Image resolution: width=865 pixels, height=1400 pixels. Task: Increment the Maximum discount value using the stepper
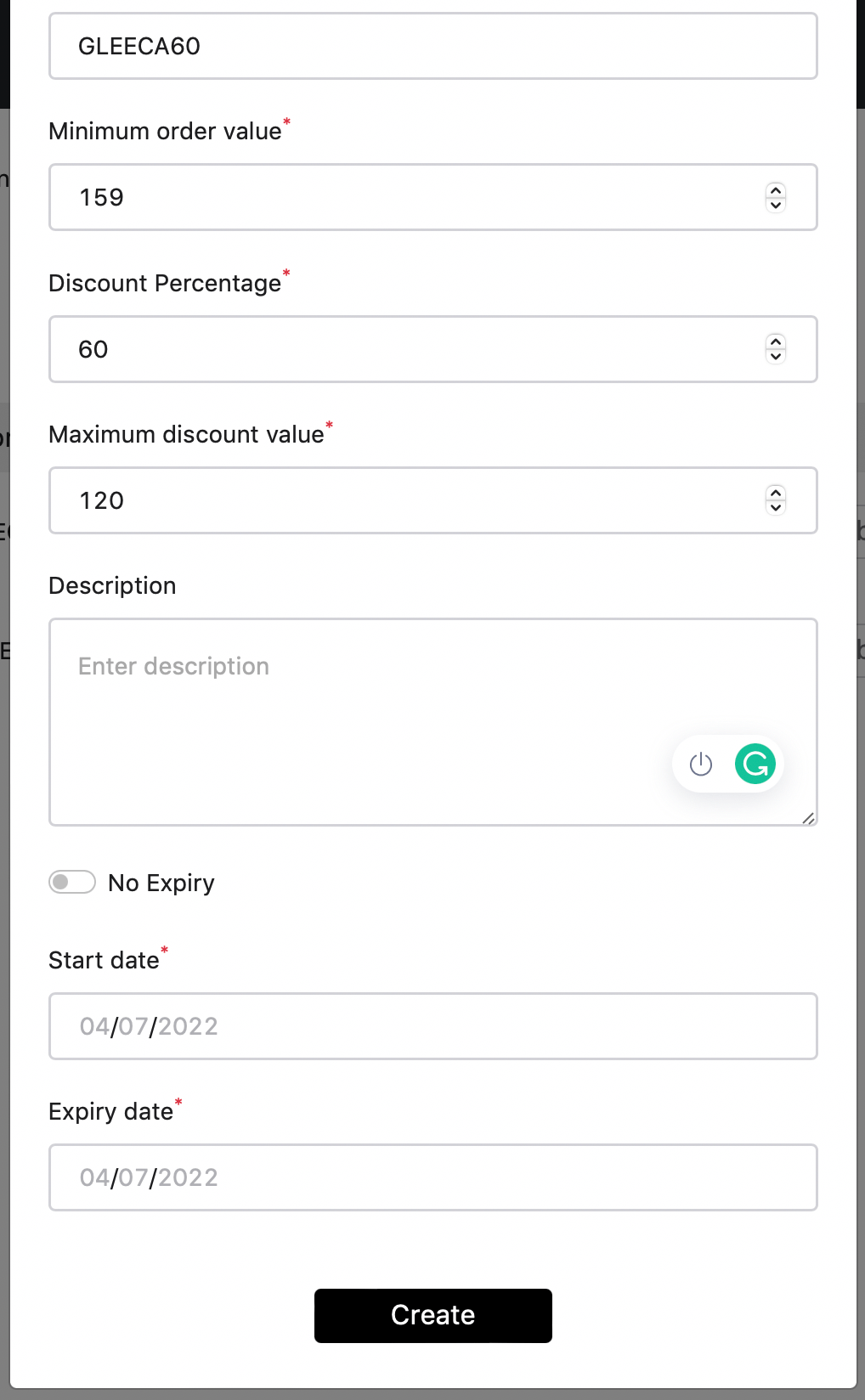point(775,494)
